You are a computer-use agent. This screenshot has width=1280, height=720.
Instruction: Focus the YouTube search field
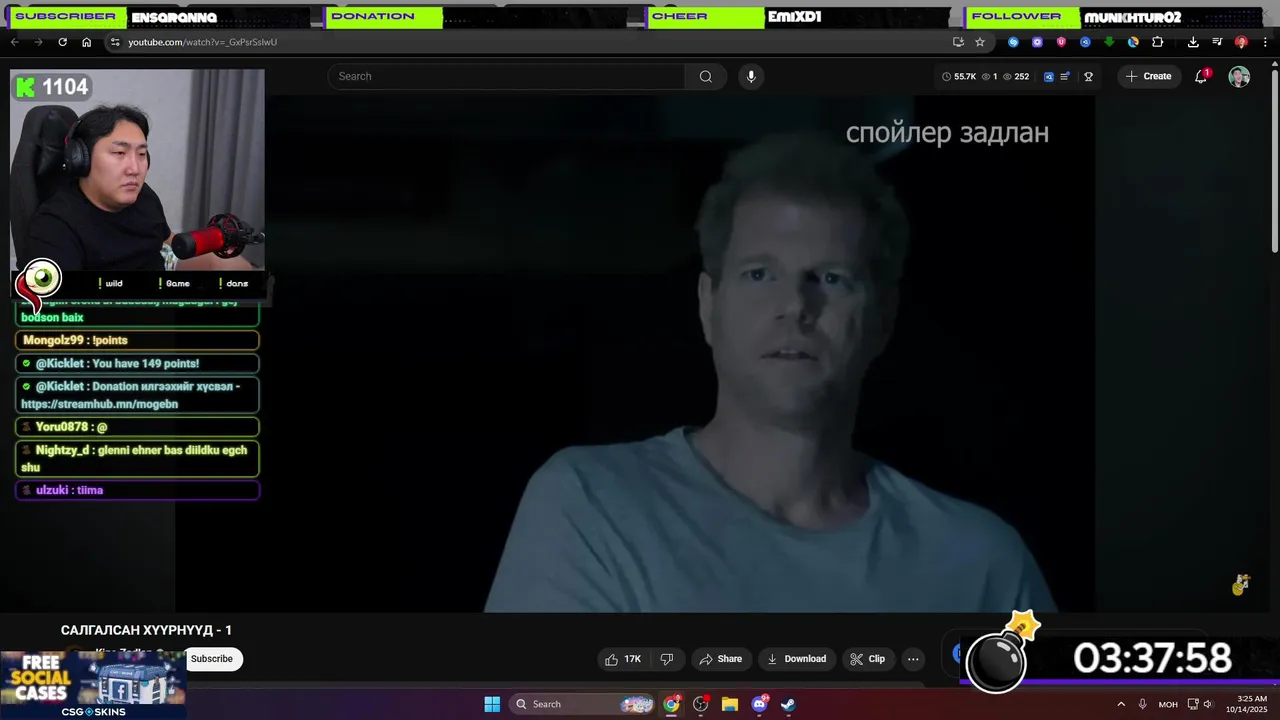pyautogui.click(x=507, y=76)
